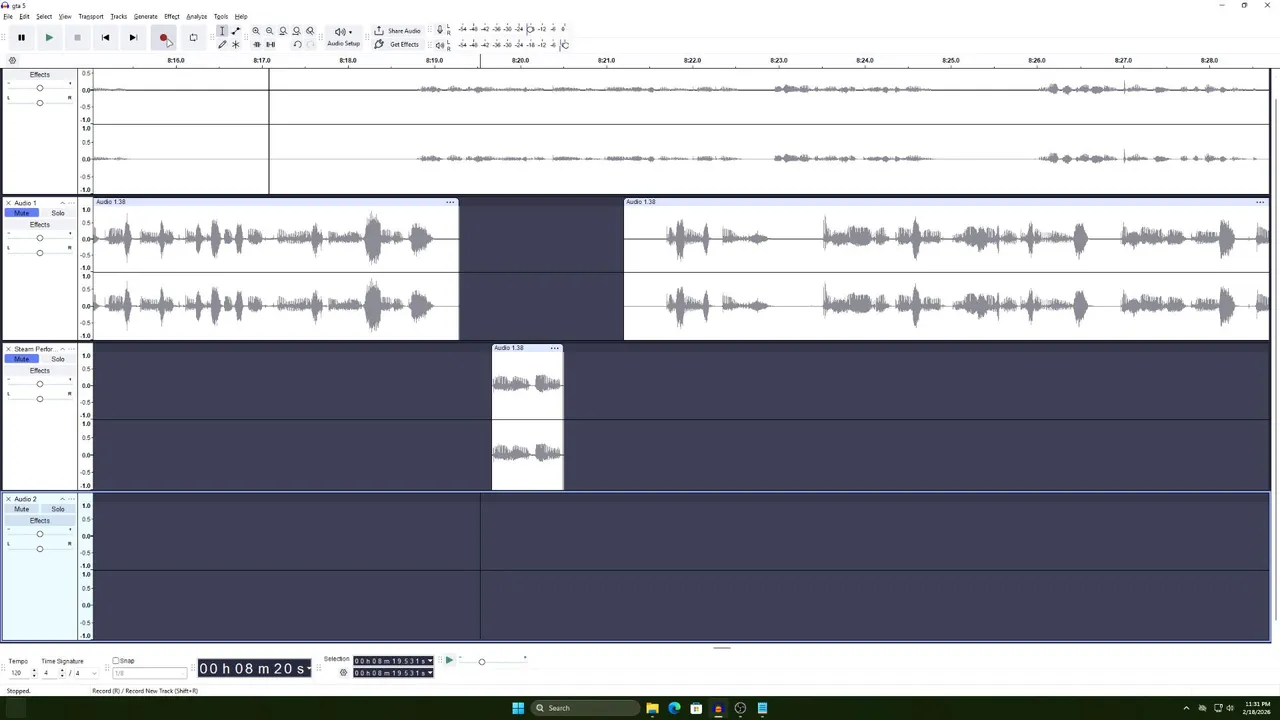Open Effects for Audio 1 track
Viewport: 1280px width, 720px height.
[x=40, y=225]
